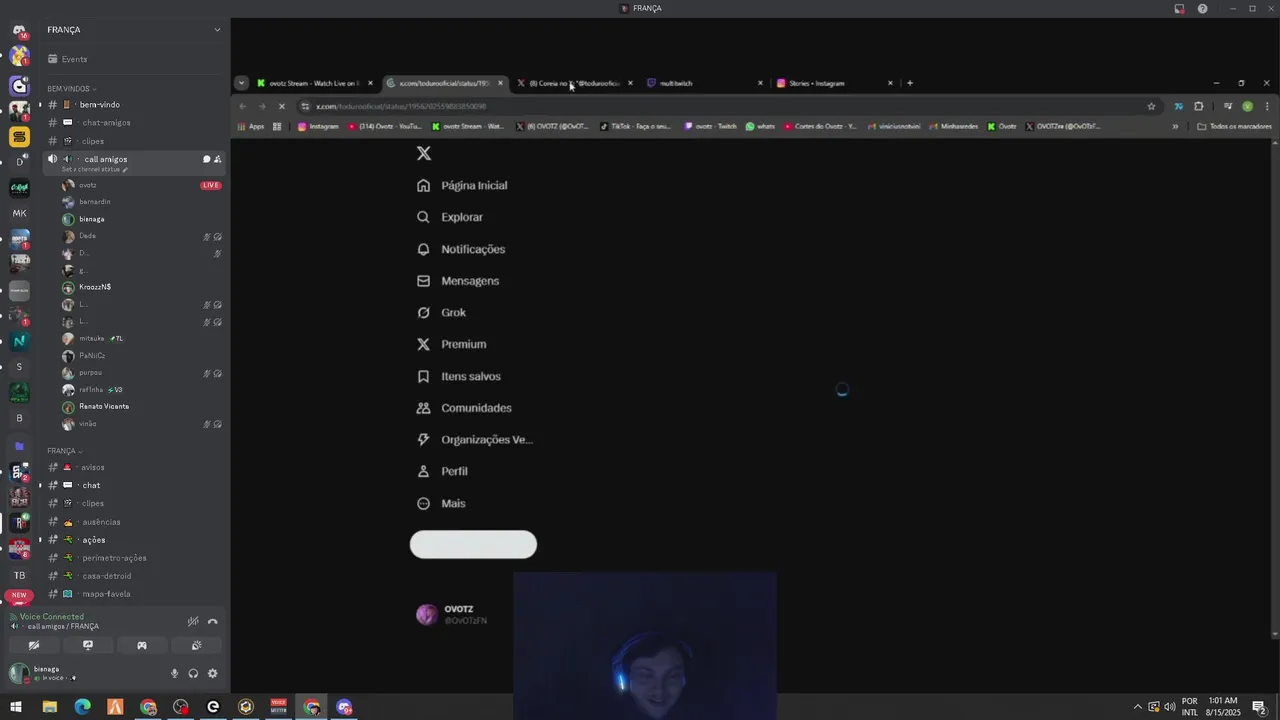Open Windows Start menu
This screenshot has height=720, width=1280.
pos(16,707)
